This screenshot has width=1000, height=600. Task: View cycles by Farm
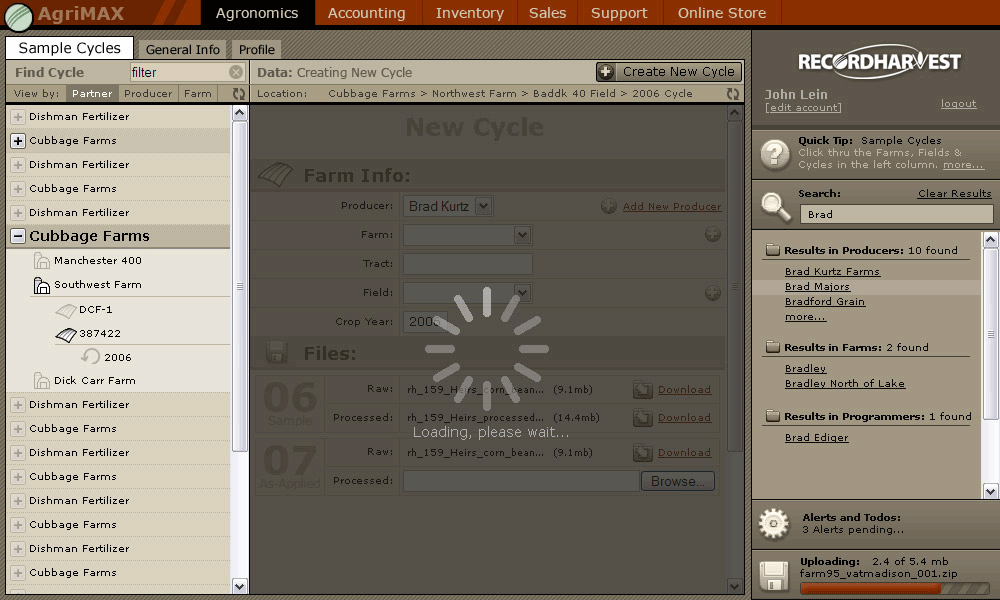(198, 94)
